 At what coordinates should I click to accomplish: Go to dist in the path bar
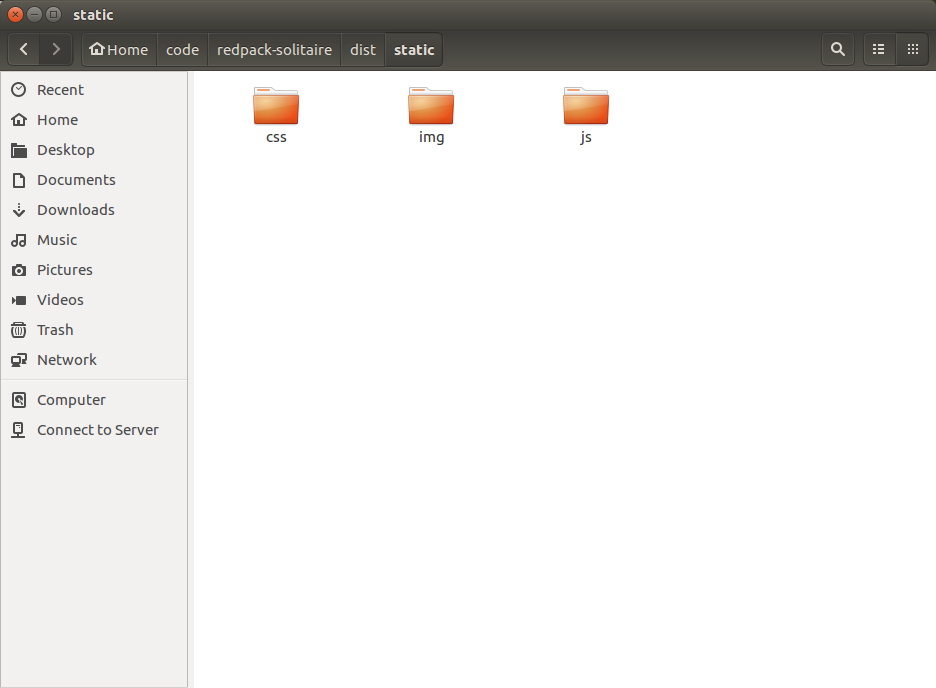363,50
